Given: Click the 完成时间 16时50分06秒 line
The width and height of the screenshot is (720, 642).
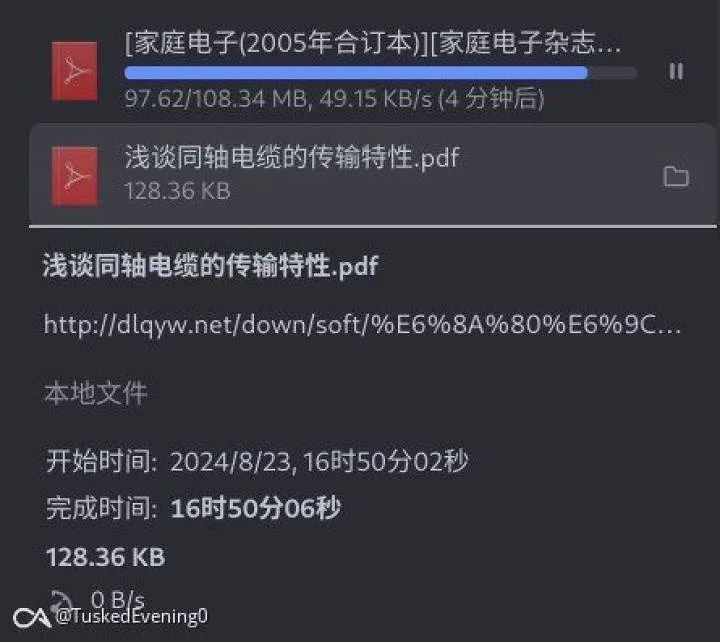Looking at the screenshot, I should pyautogui.click(x=193, y=508).
